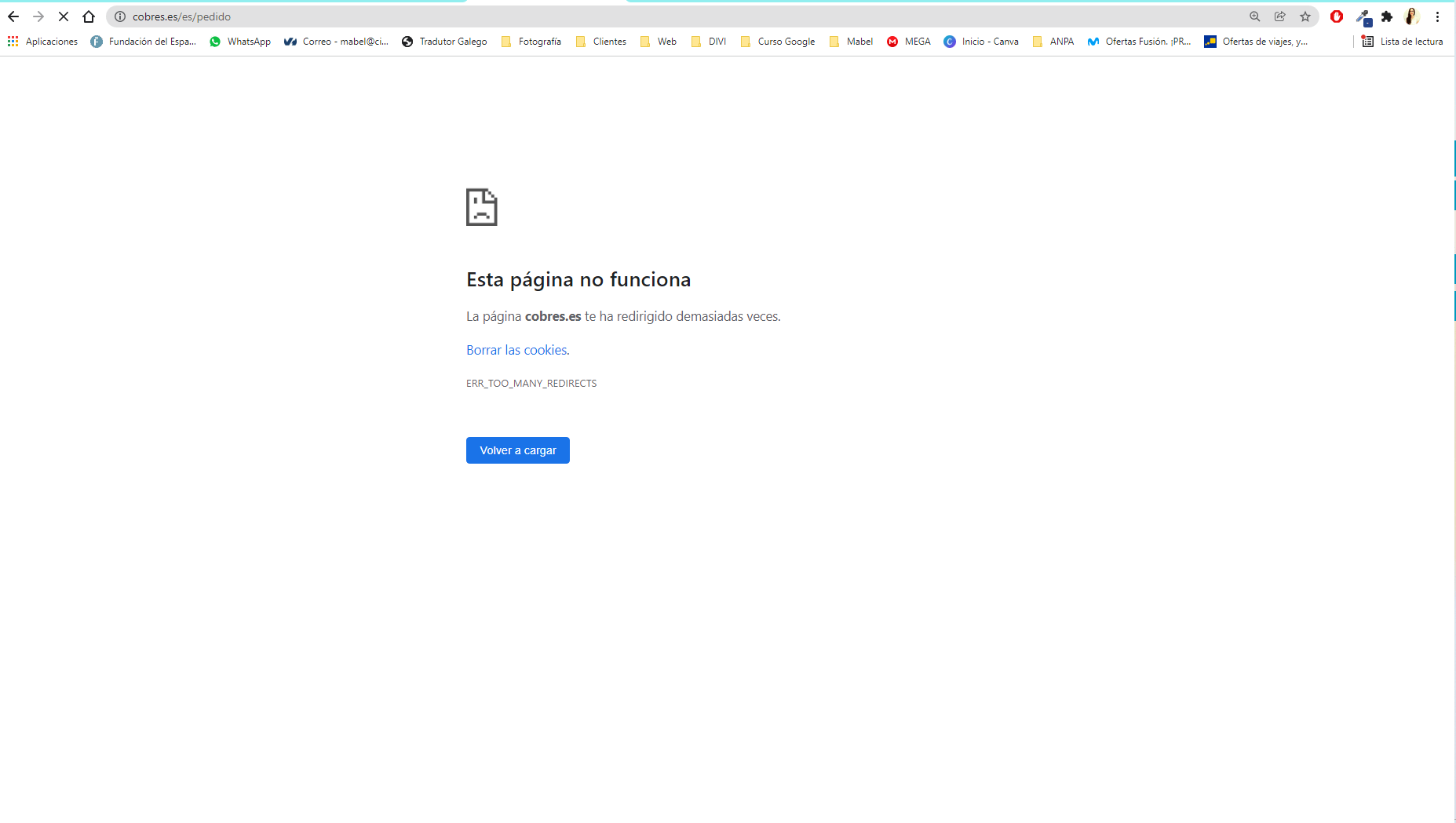Click the Borrar las cookies link
This screenshot has width=1456, height=823.
click(x=516, y=350)
